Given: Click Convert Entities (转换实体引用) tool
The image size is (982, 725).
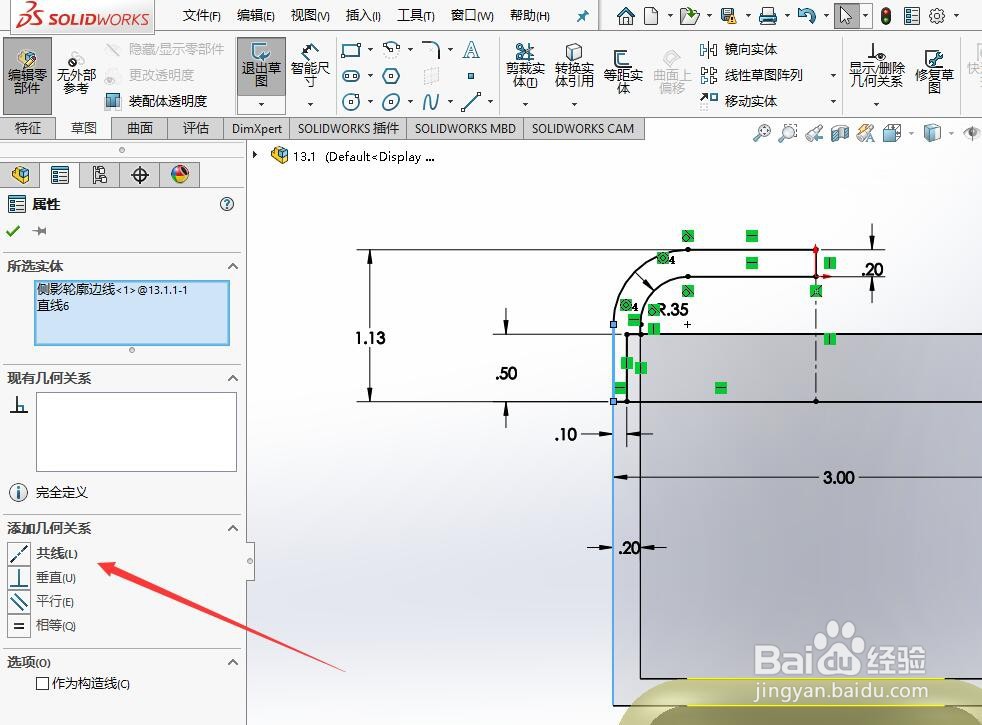Looking at the screenshot, I should (574, 67).
